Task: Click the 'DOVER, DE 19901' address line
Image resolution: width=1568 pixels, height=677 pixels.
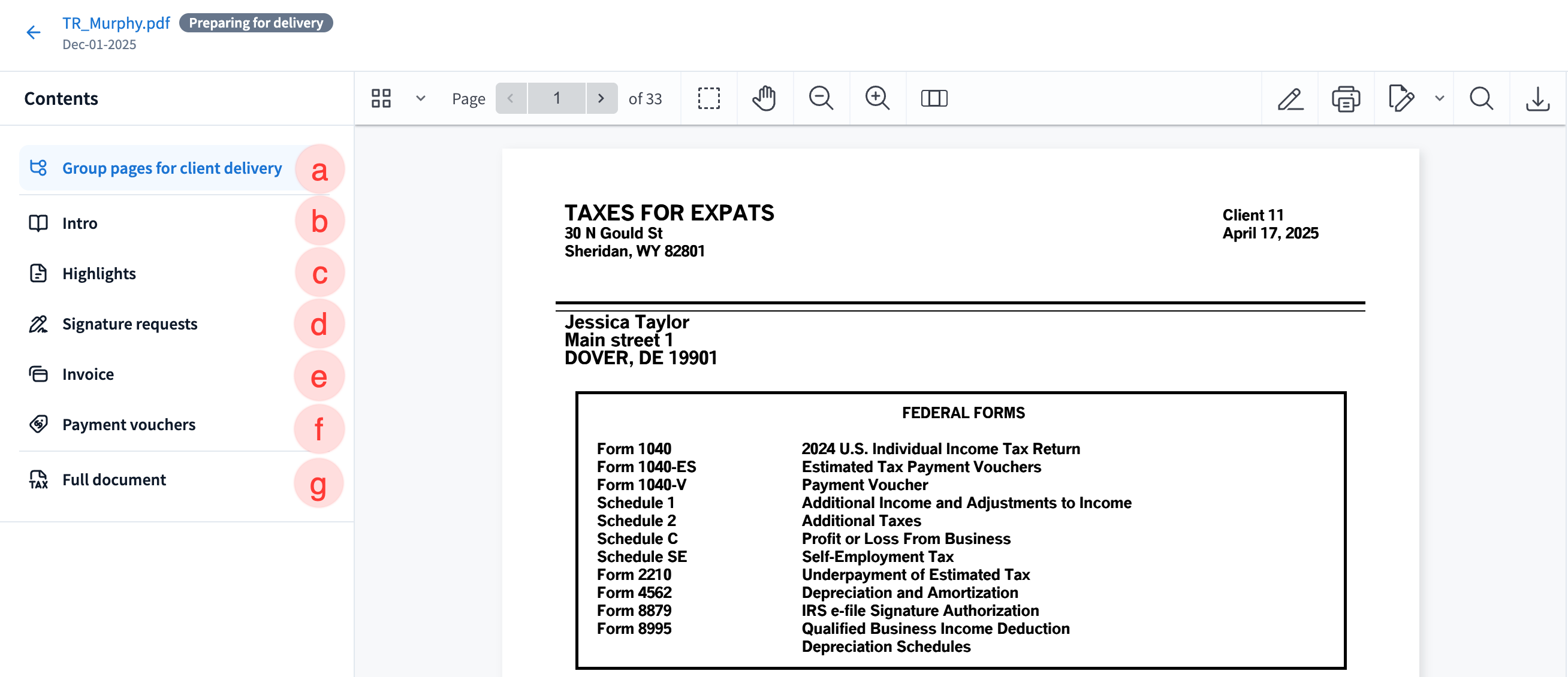Action: tap(641, 358)
